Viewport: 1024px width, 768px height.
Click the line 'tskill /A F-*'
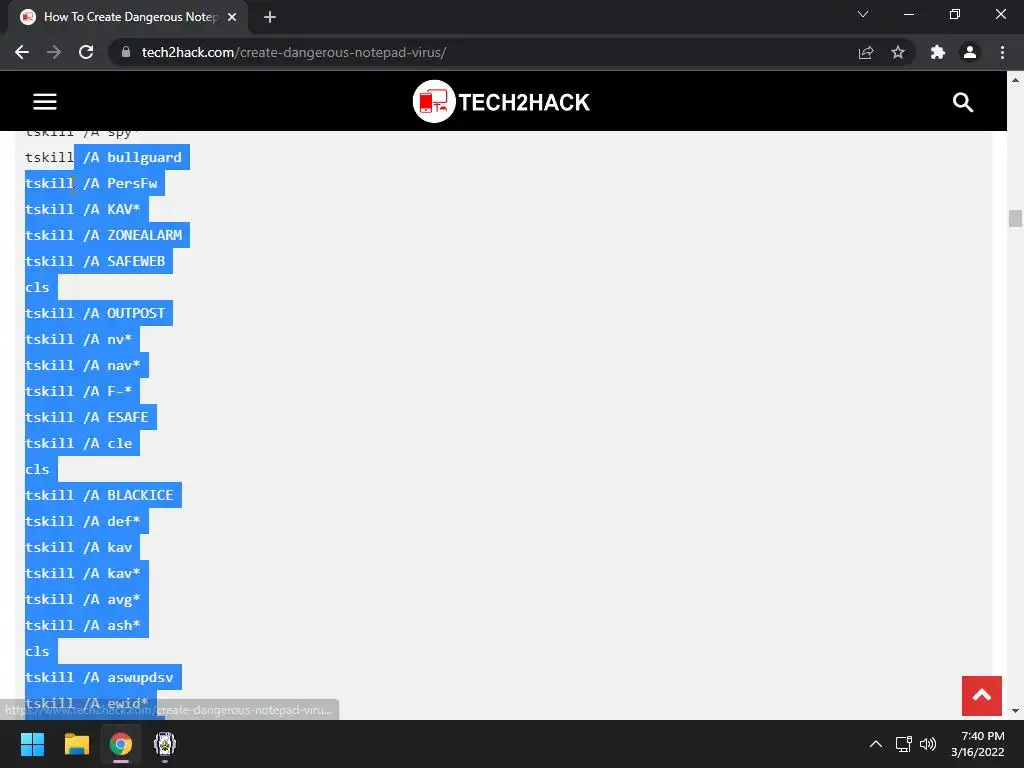pyautogui.click(x=78, y=391)
